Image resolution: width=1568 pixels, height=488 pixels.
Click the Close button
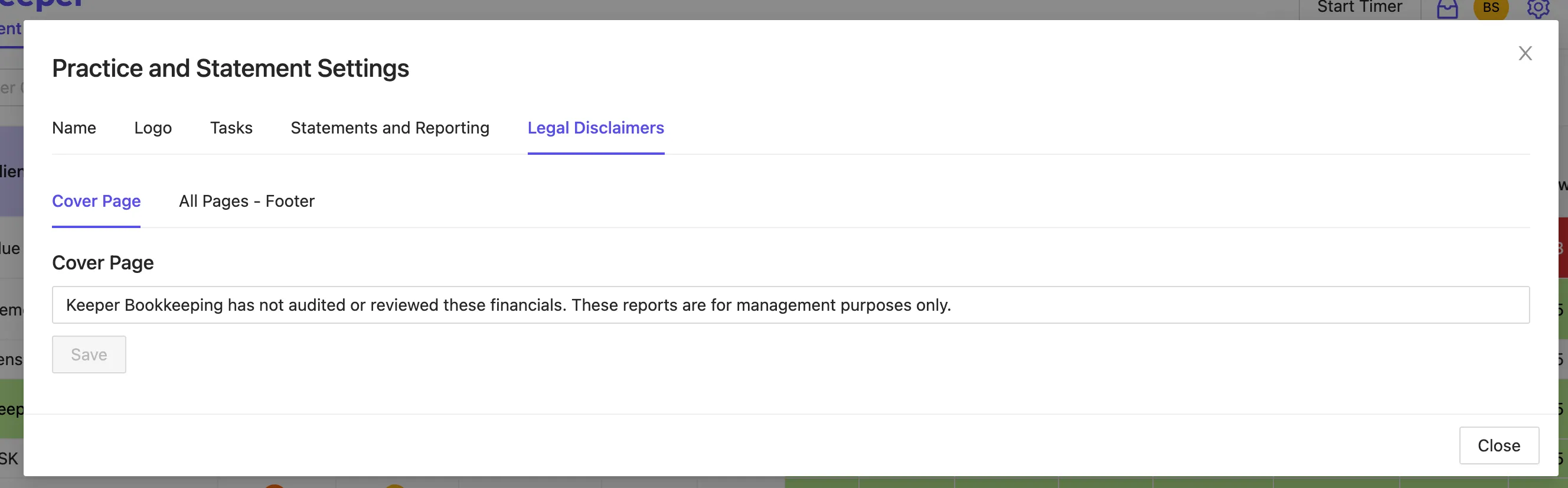(1498, 445)
